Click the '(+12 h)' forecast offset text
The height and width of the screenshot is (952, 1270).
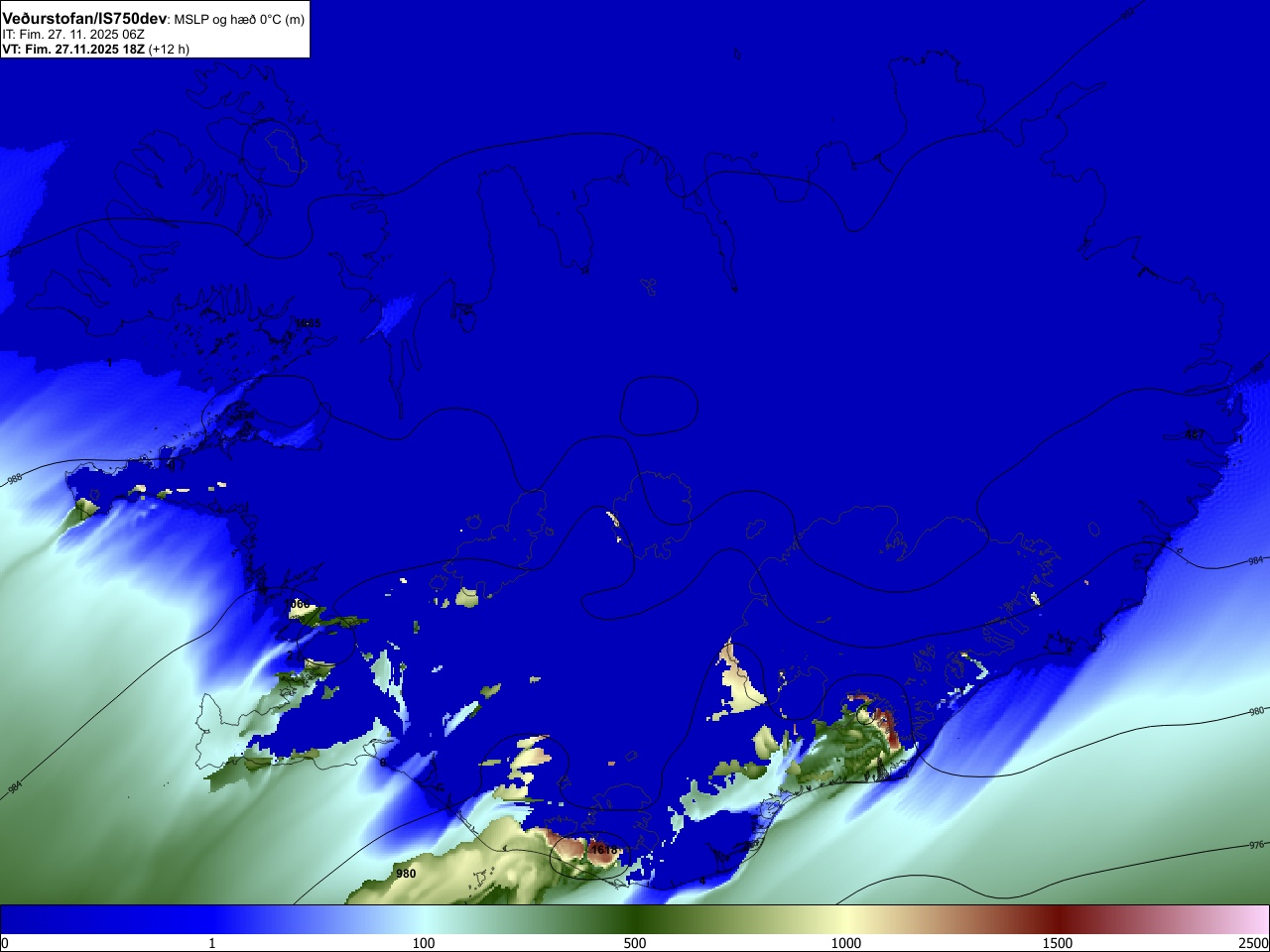point(169,49)
